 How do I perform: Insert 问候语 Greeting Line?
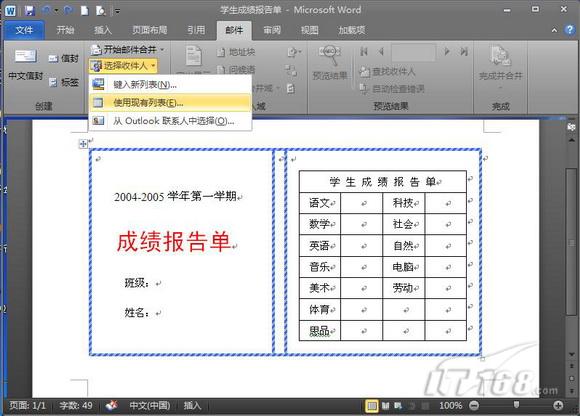(236, 70)
